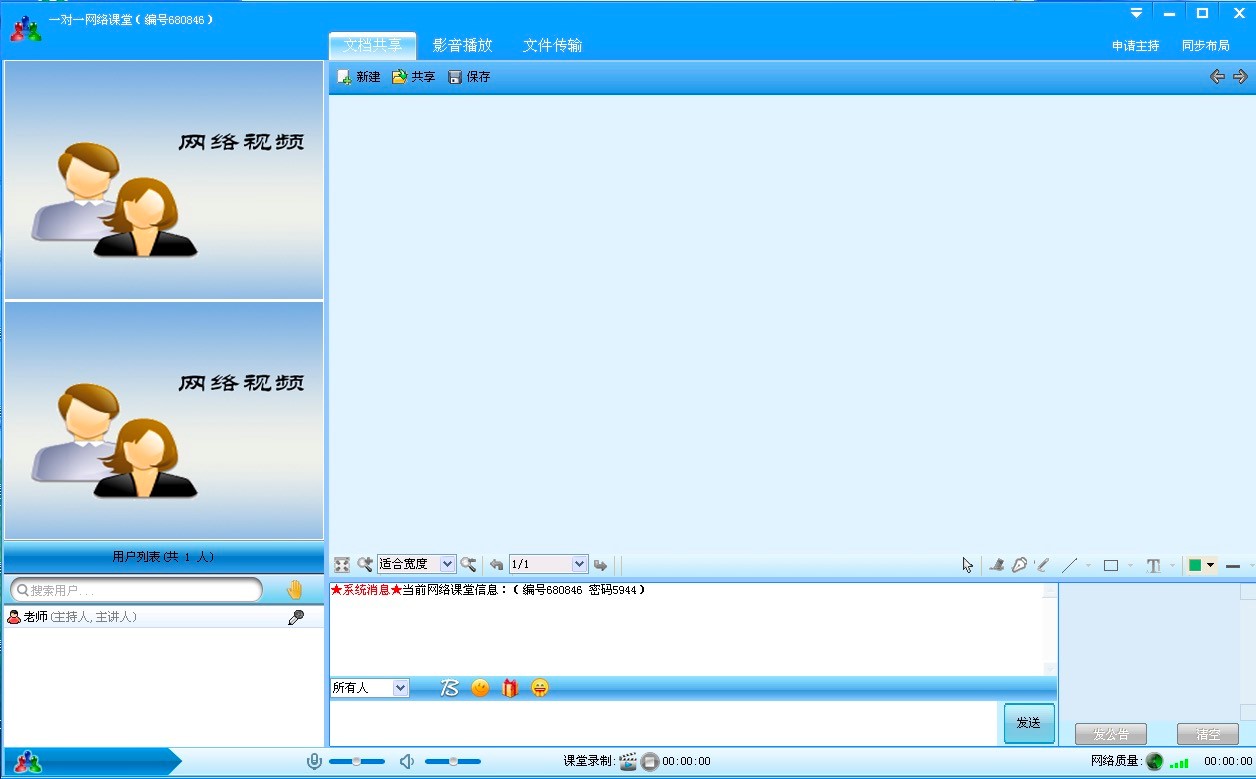Click the app logo in bottom-left bar

click(28, 762)
